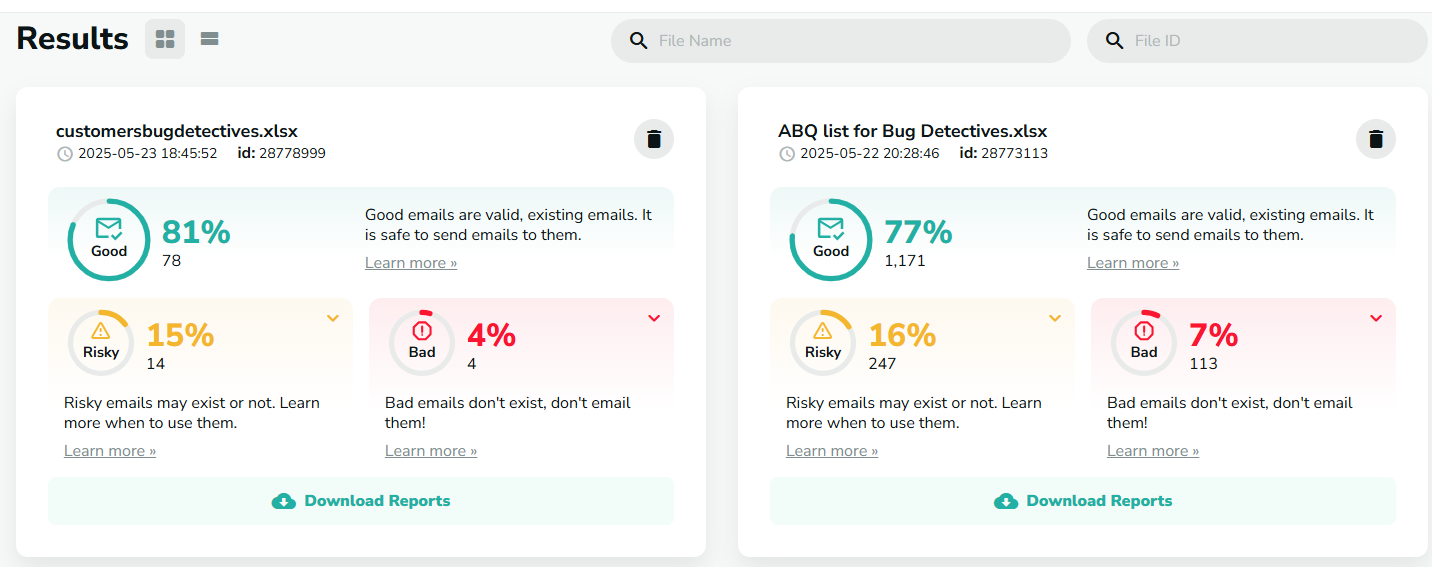Image resolution: width=1432 pixels, height=567 pixels.
Task: Open Learn more under Good 81%
Action: (x=411, y=263)
